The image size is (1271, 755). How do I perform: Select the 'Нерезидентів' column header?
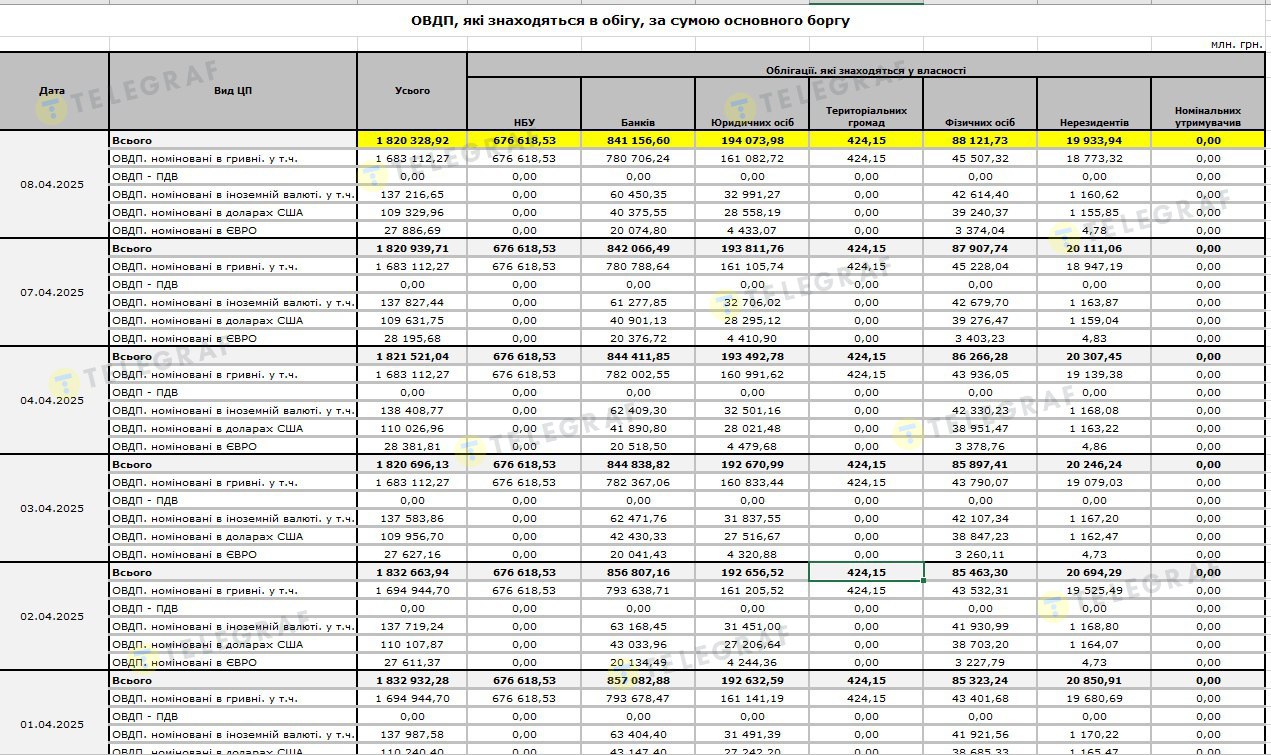(x=1094, y=104)
